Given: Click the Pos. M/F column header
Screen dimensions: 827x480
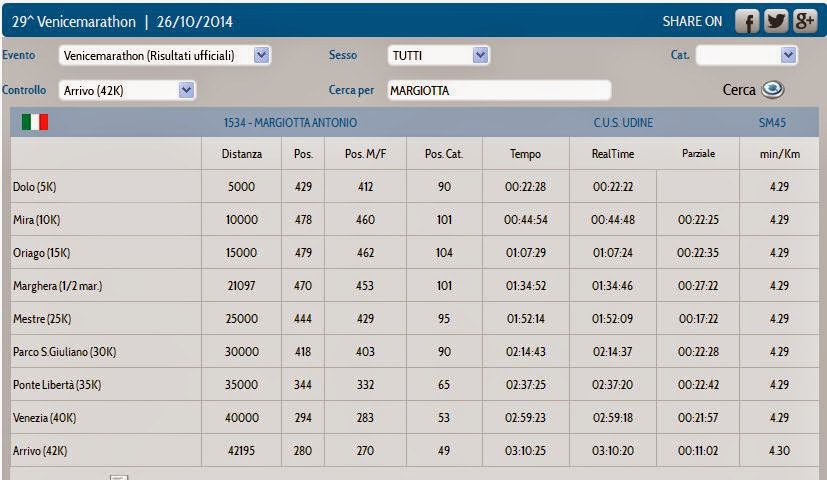Looking at the screenshot, I should pyautogui.click(x=366, y=153).
